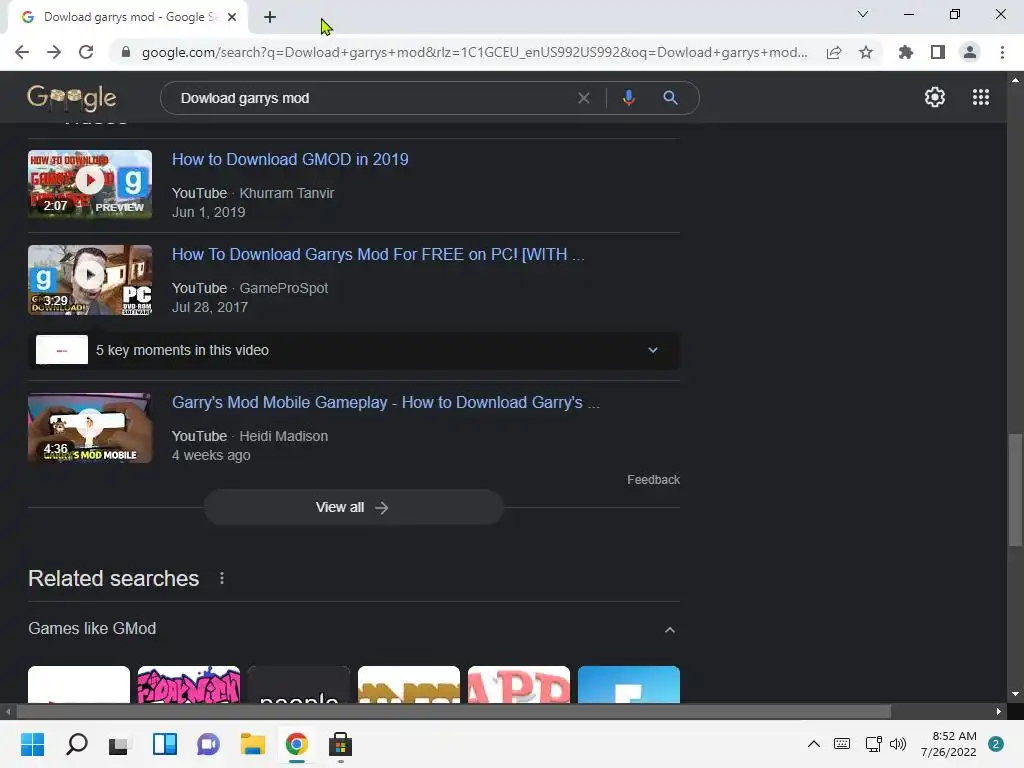
Task: Open network settings from tray
Action: coord(873,744)
